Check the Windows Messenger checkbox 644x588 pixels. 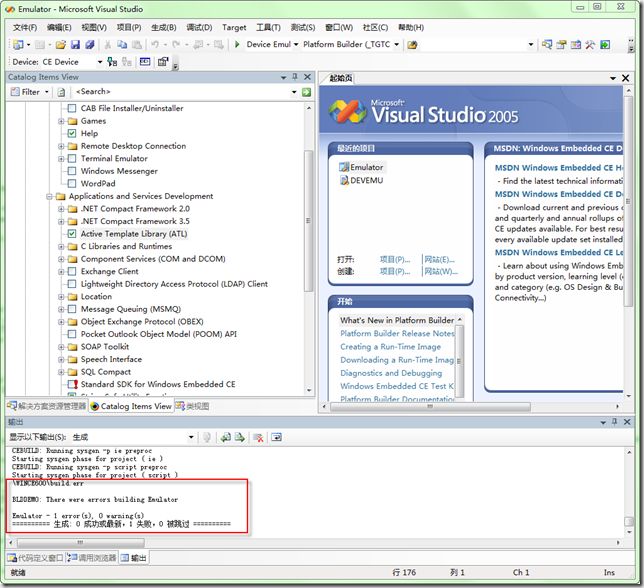(72, 171)
